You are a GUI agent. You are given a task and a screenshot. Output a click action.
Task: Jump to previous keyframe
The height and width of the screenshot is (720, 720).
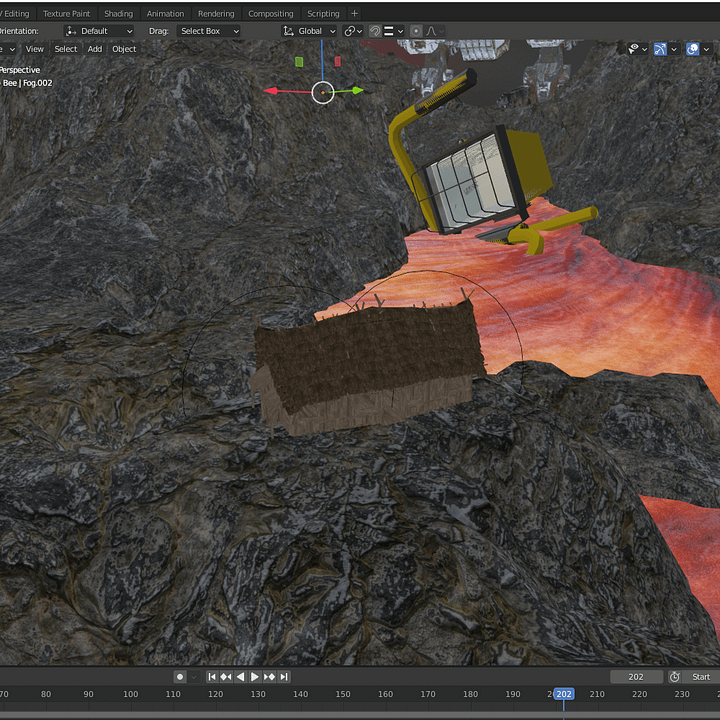click(x=226, y=676)
